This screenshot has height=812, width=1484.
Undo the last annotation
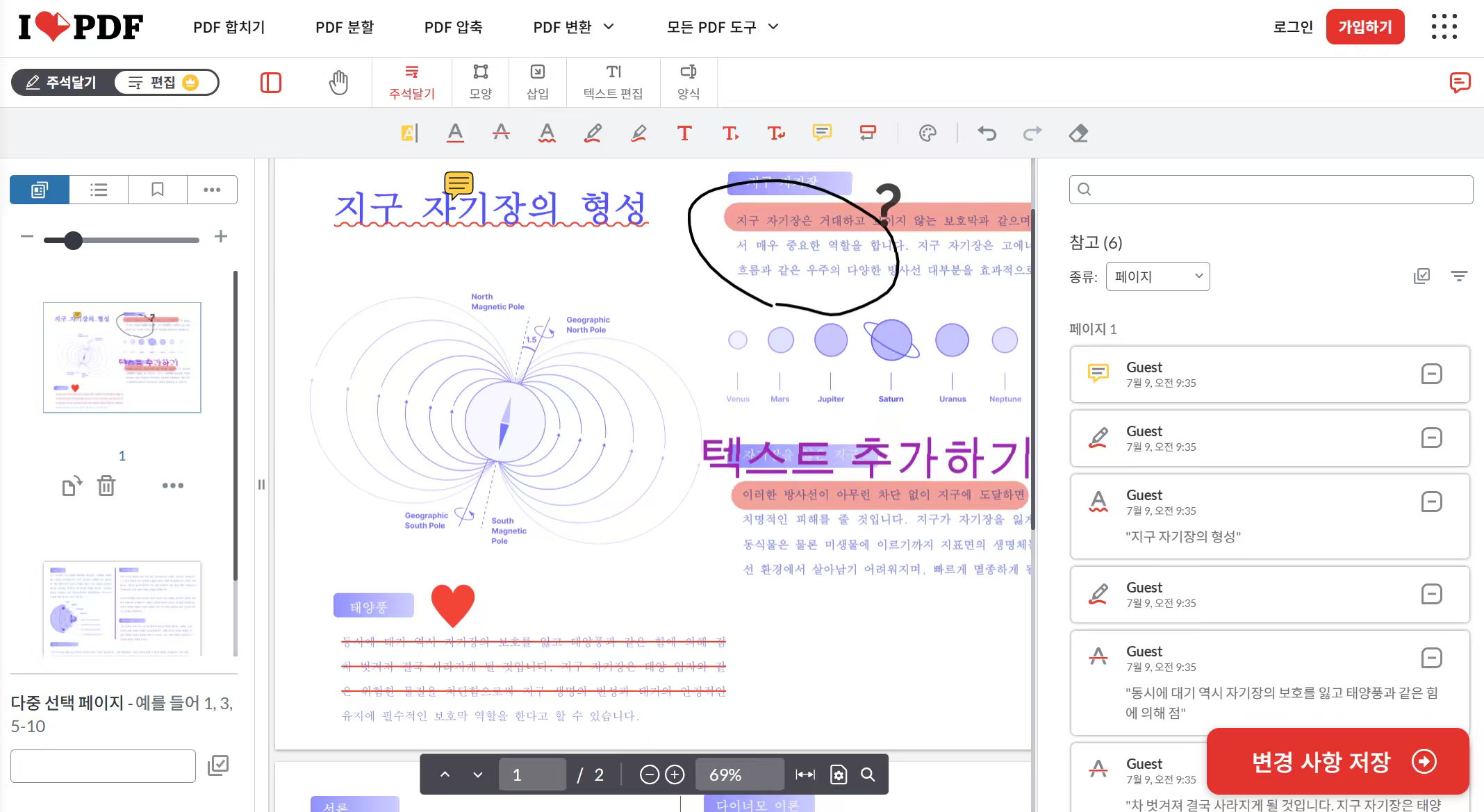987,133
